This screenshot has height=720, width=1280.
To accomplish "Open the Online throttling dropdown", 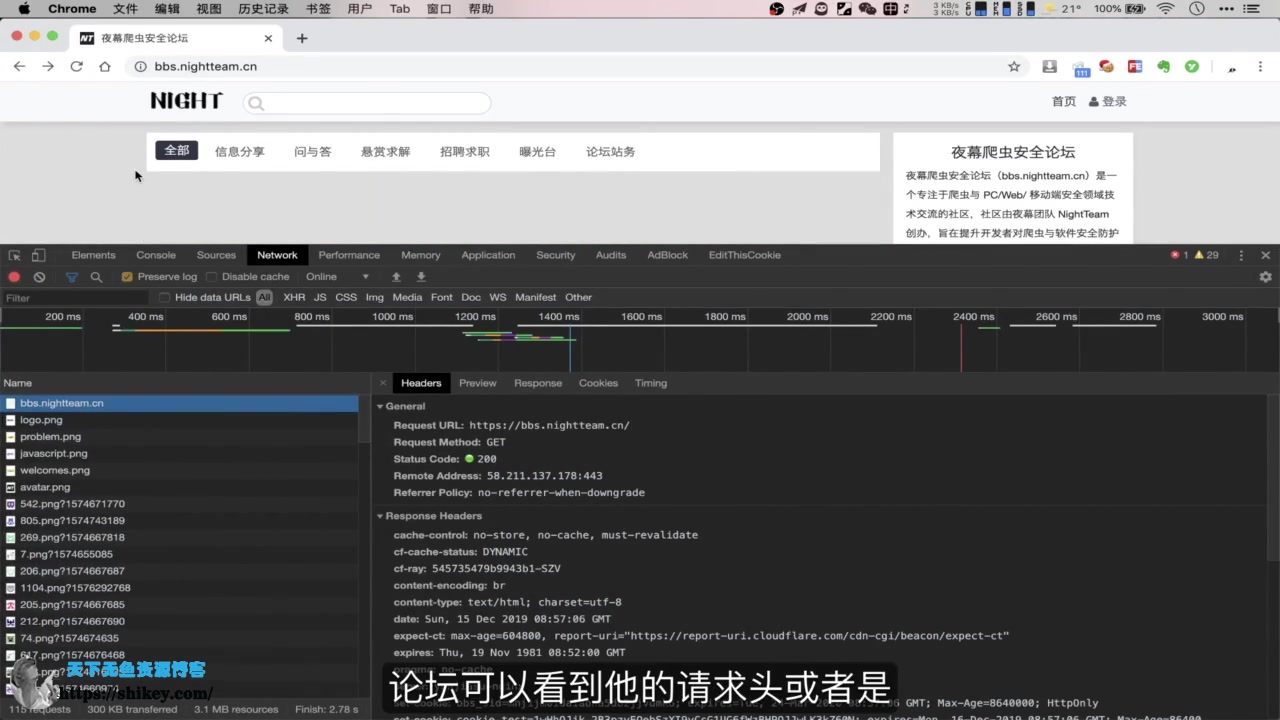I will point(338,277).
